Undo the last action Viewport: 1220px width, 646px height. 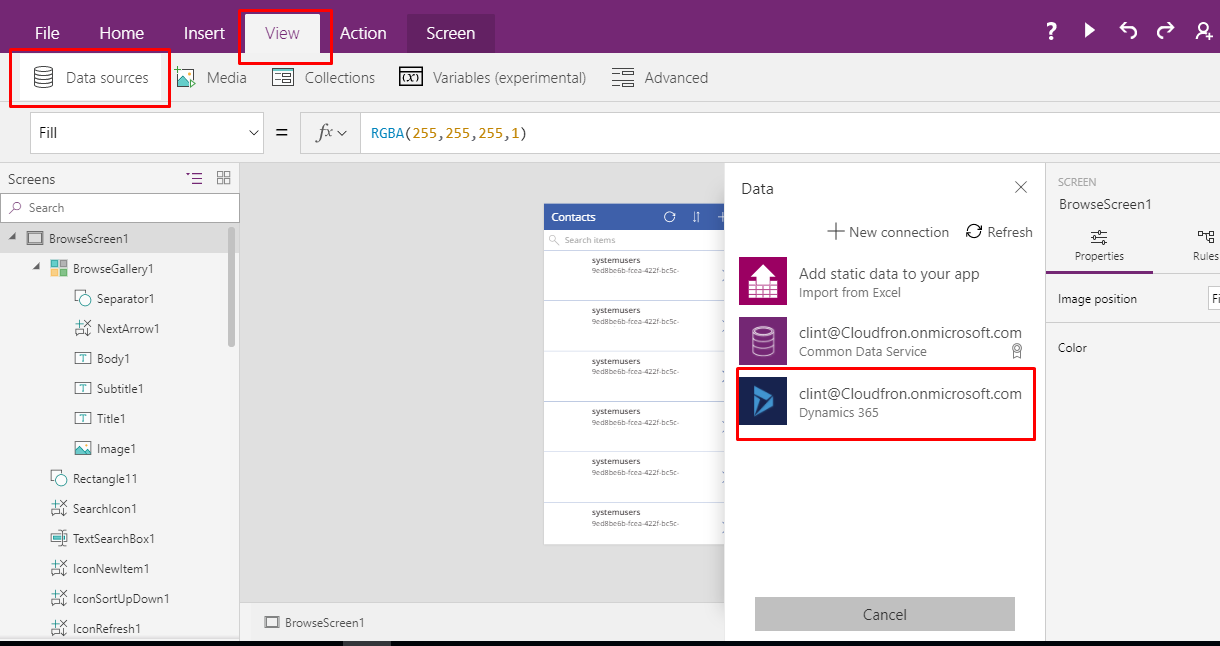1128,32
